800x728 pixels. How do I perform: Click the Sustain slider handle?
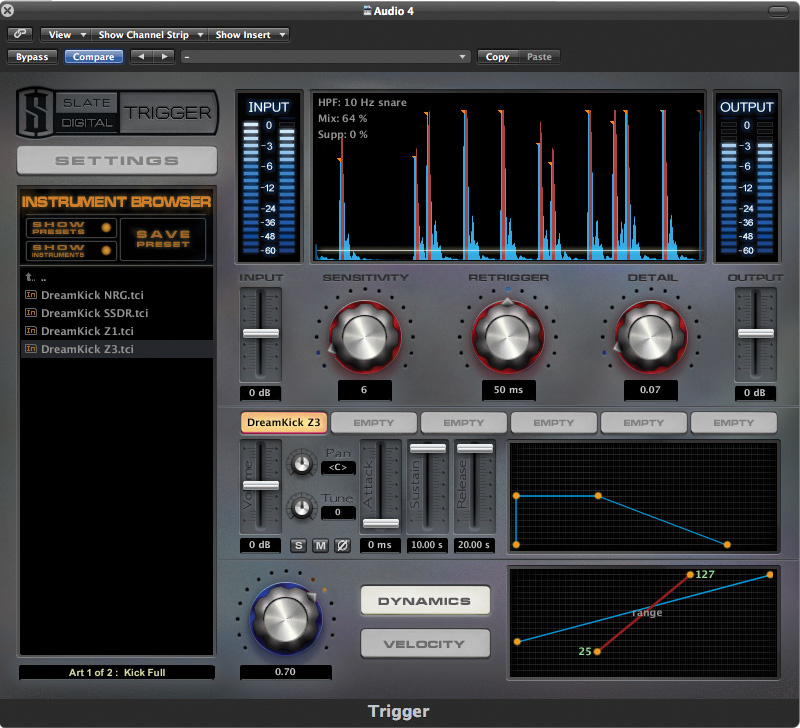(x=428, y=448)
